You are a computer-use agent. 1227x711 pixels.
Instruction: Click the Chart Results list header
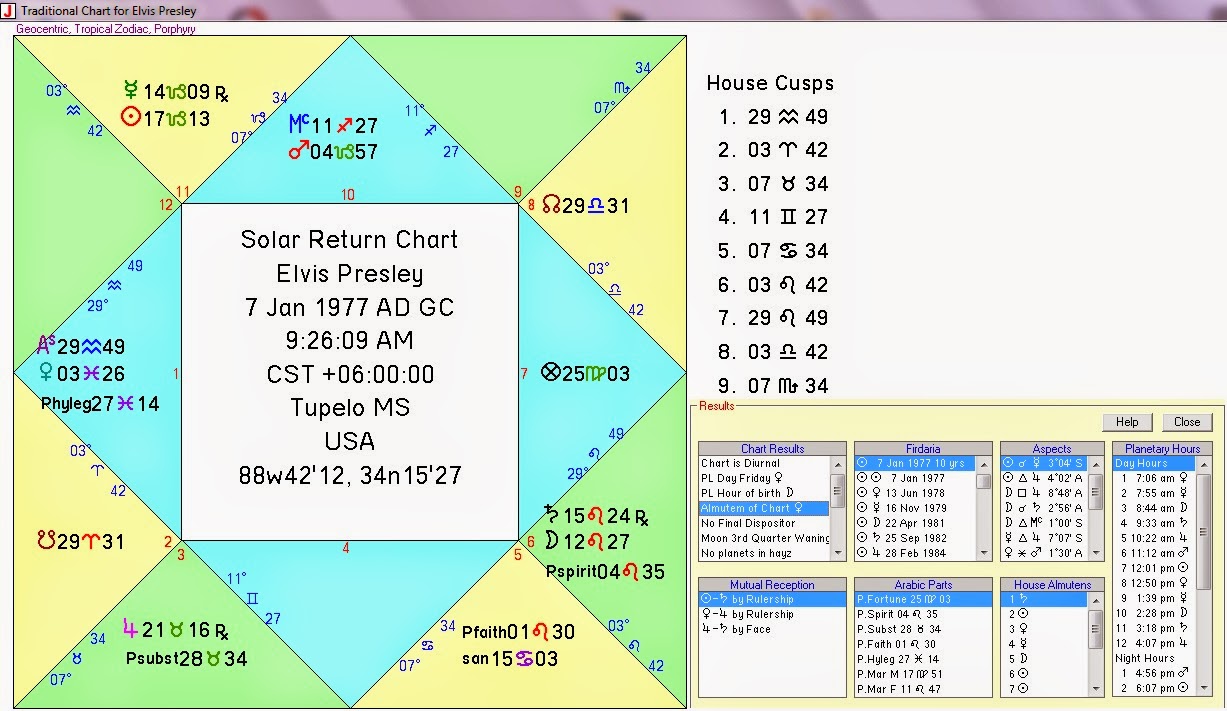[773, 449]
